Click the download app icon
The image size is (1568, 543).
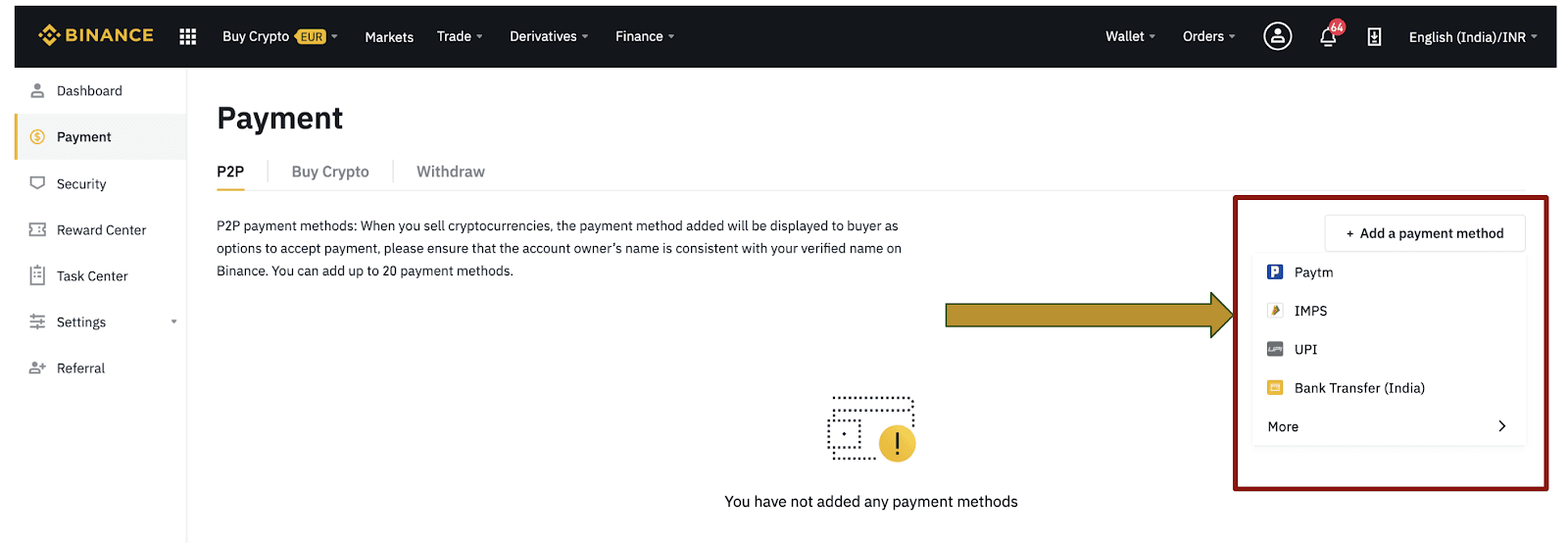click(1374, 36)
